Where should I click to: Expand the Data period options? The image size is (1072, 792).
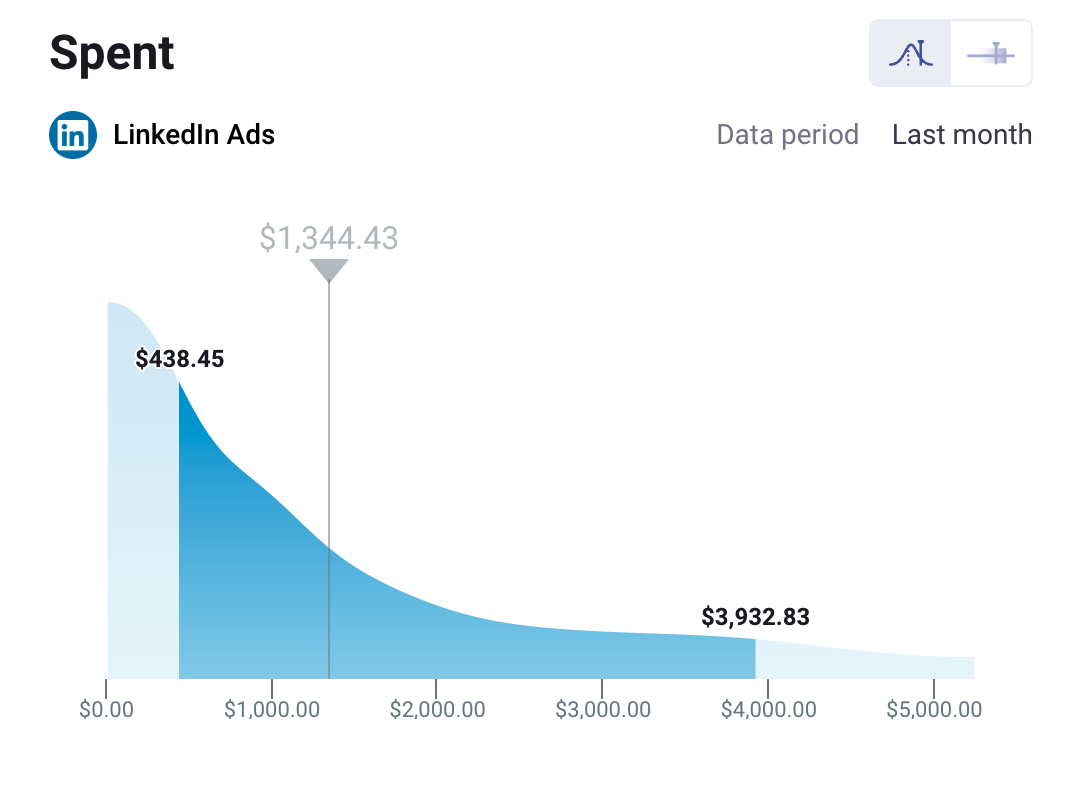click(x=787, y=134)
